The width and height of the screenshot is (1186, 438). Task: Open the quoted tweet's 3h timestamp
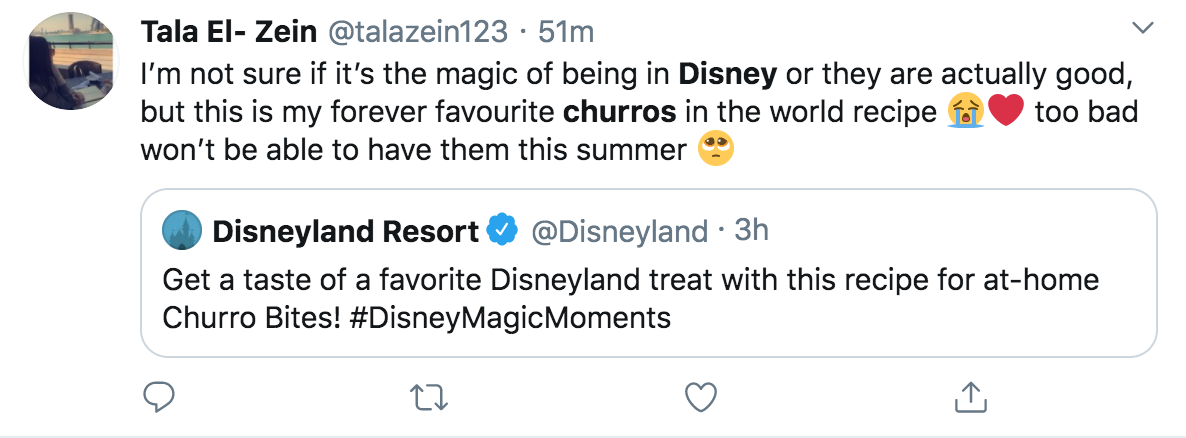coord(752,230)
